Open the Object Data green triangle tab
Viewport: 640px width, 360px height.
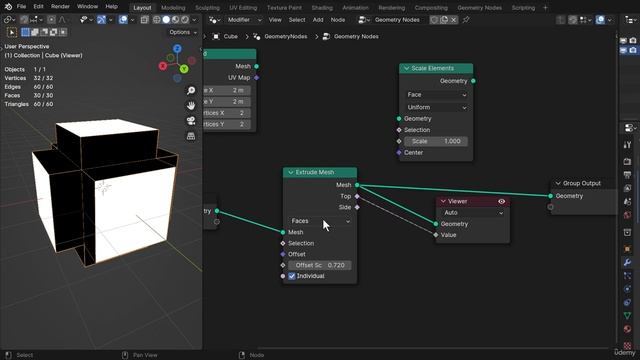[628, 316]
